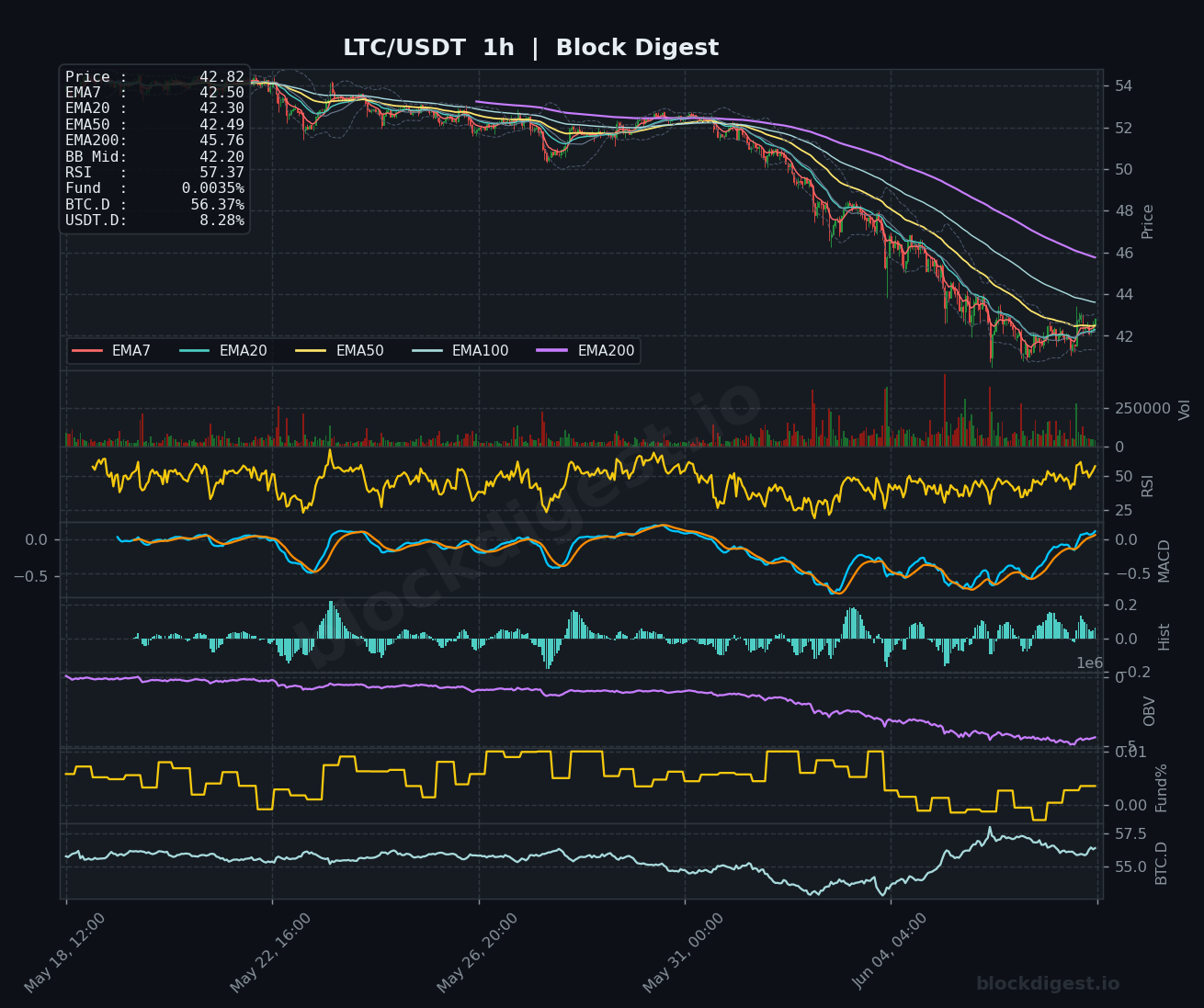Click the EMA200 value 45.76 row
The width and height of the screenshot is (1204, 1008).
point(154,141)
